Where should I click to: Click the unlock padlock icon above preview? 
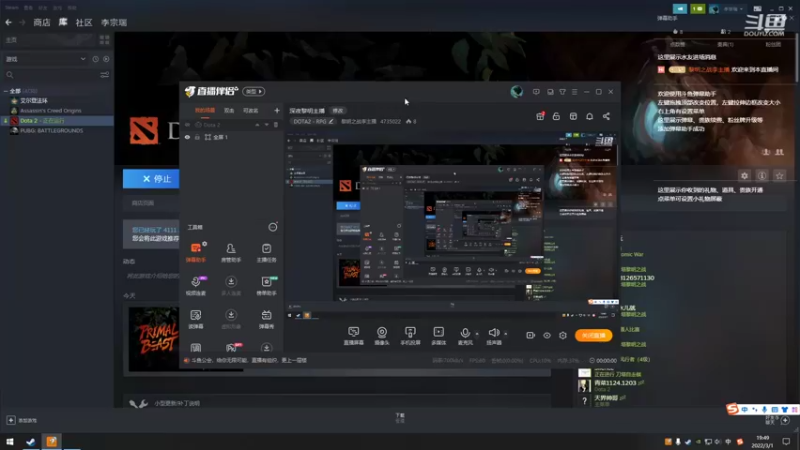point(556,116)
